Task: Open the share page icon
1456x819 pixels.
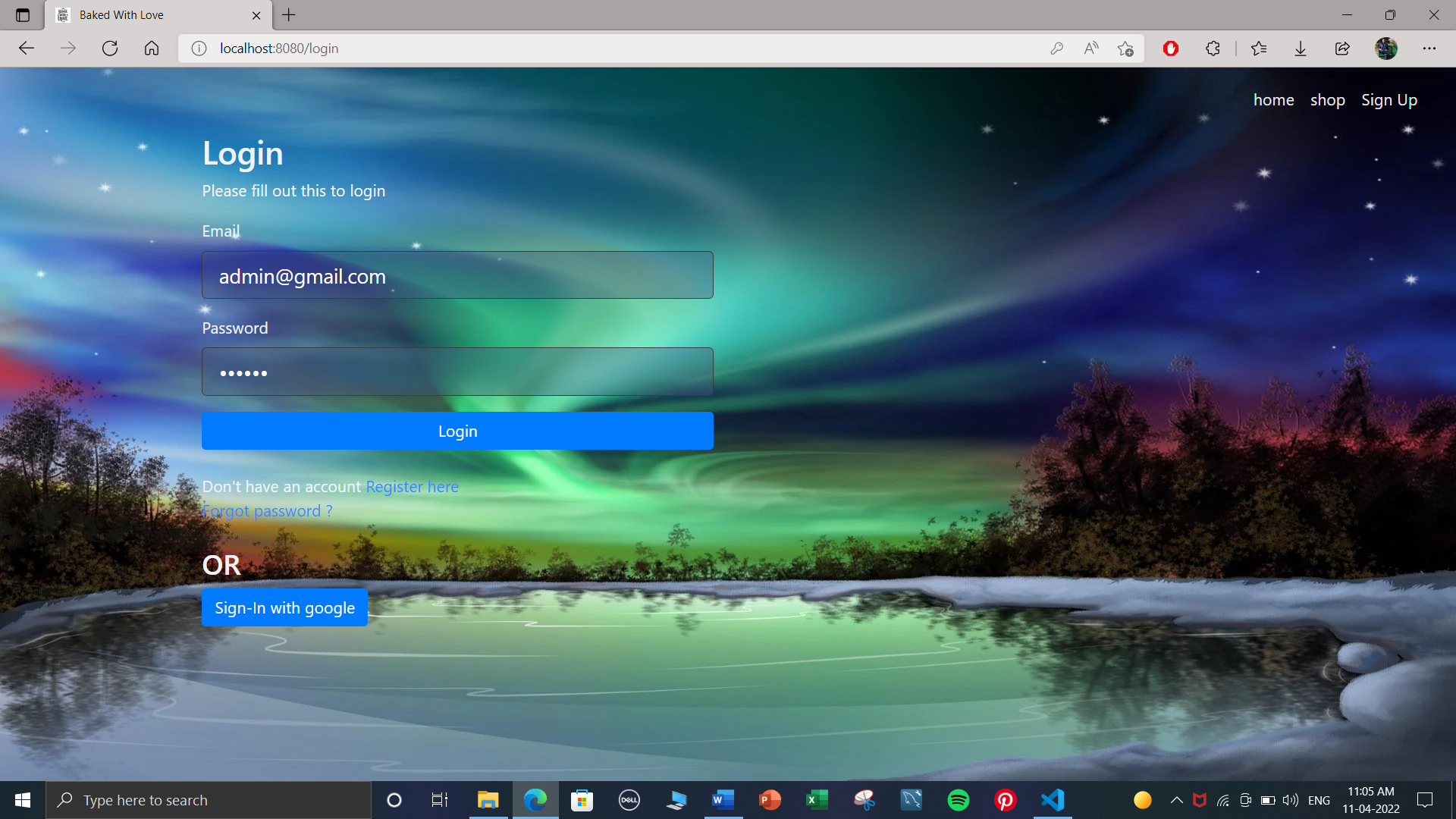Action: [1342, 49]
